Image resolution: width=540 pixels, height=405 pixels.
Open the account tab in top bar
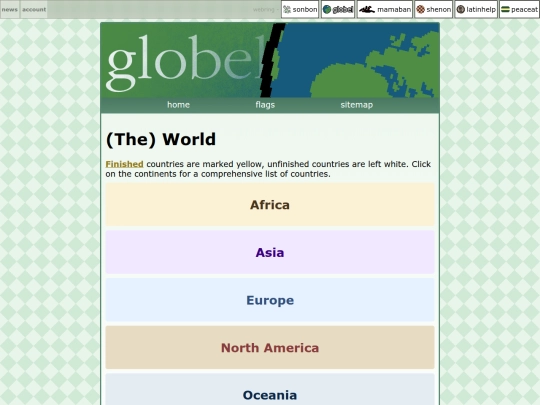tap(34, 9)
